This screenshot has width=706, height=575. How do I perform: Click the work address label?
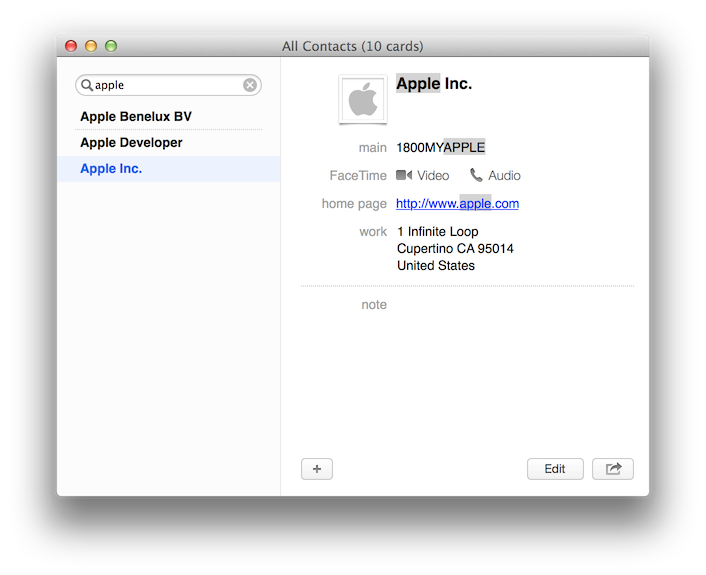[373, 231]
